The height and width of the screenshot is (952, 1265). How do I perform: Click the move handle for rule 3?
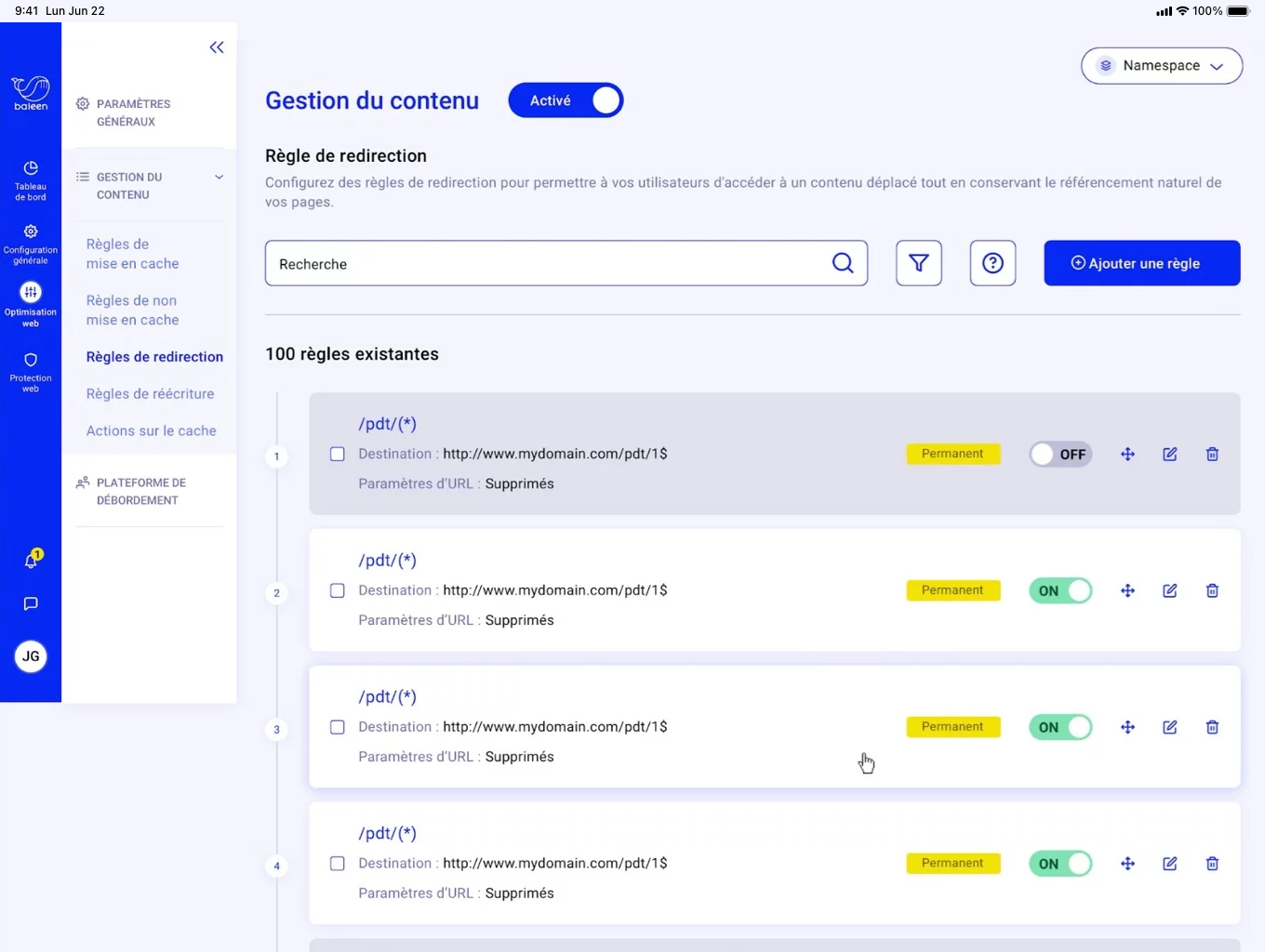click(1127, 727)
